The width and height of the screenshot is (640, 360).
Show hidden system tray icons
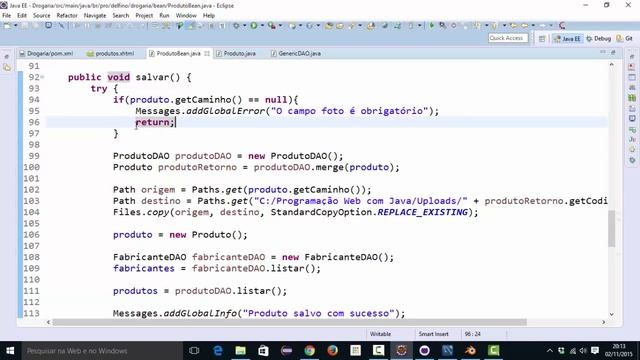[549, 351]
